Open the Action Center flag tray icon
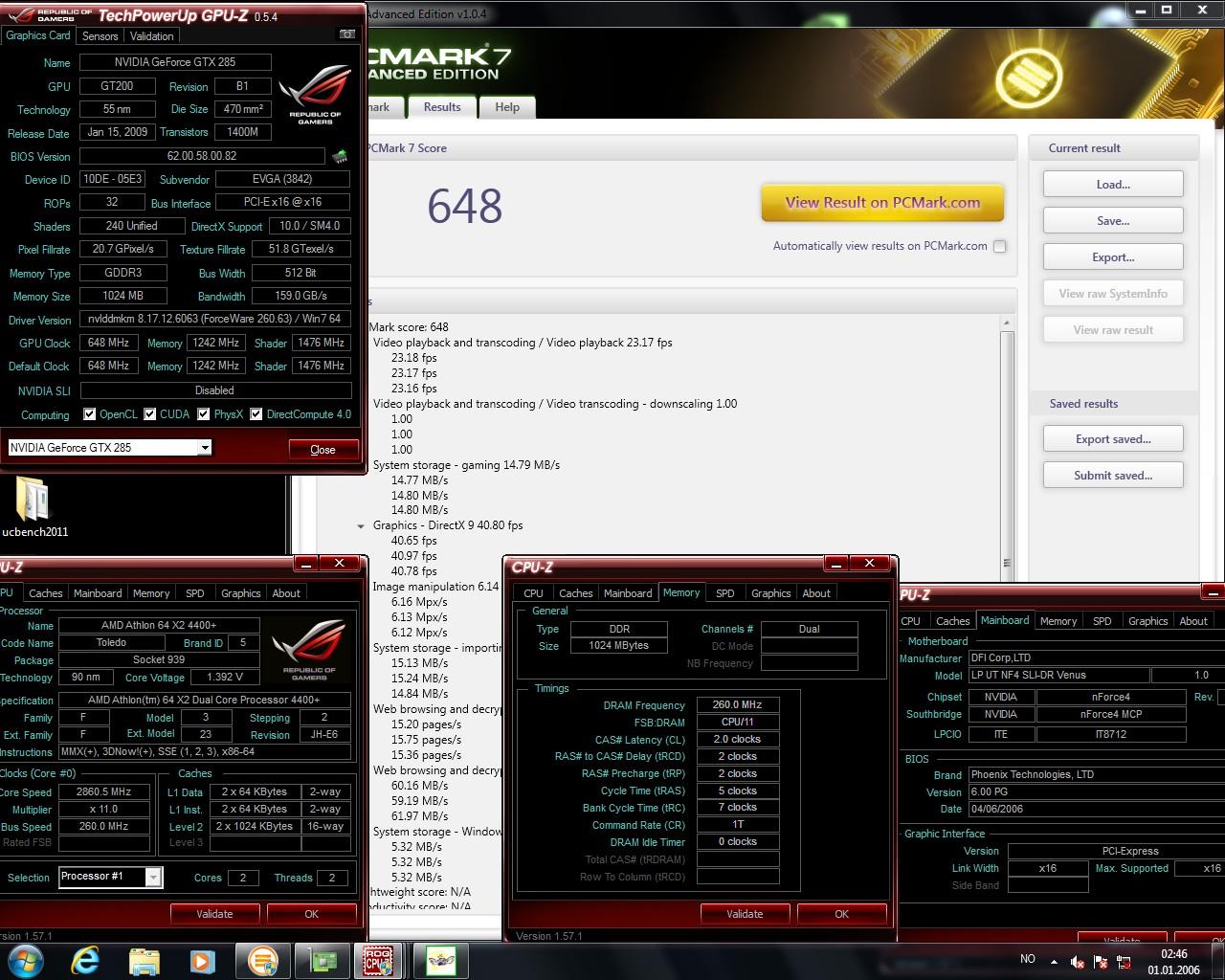This screenshot has width=1225, height=980. (1101, 961)
